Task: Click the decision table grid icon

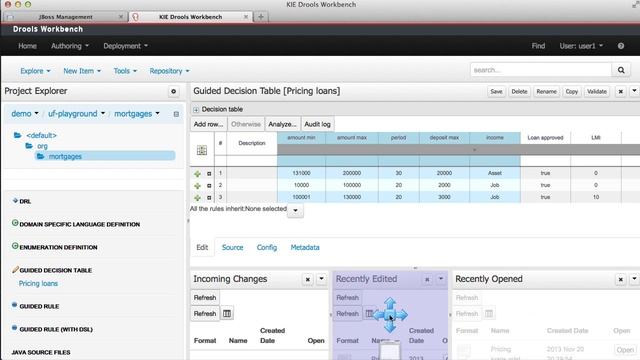Action: [202, 150]
